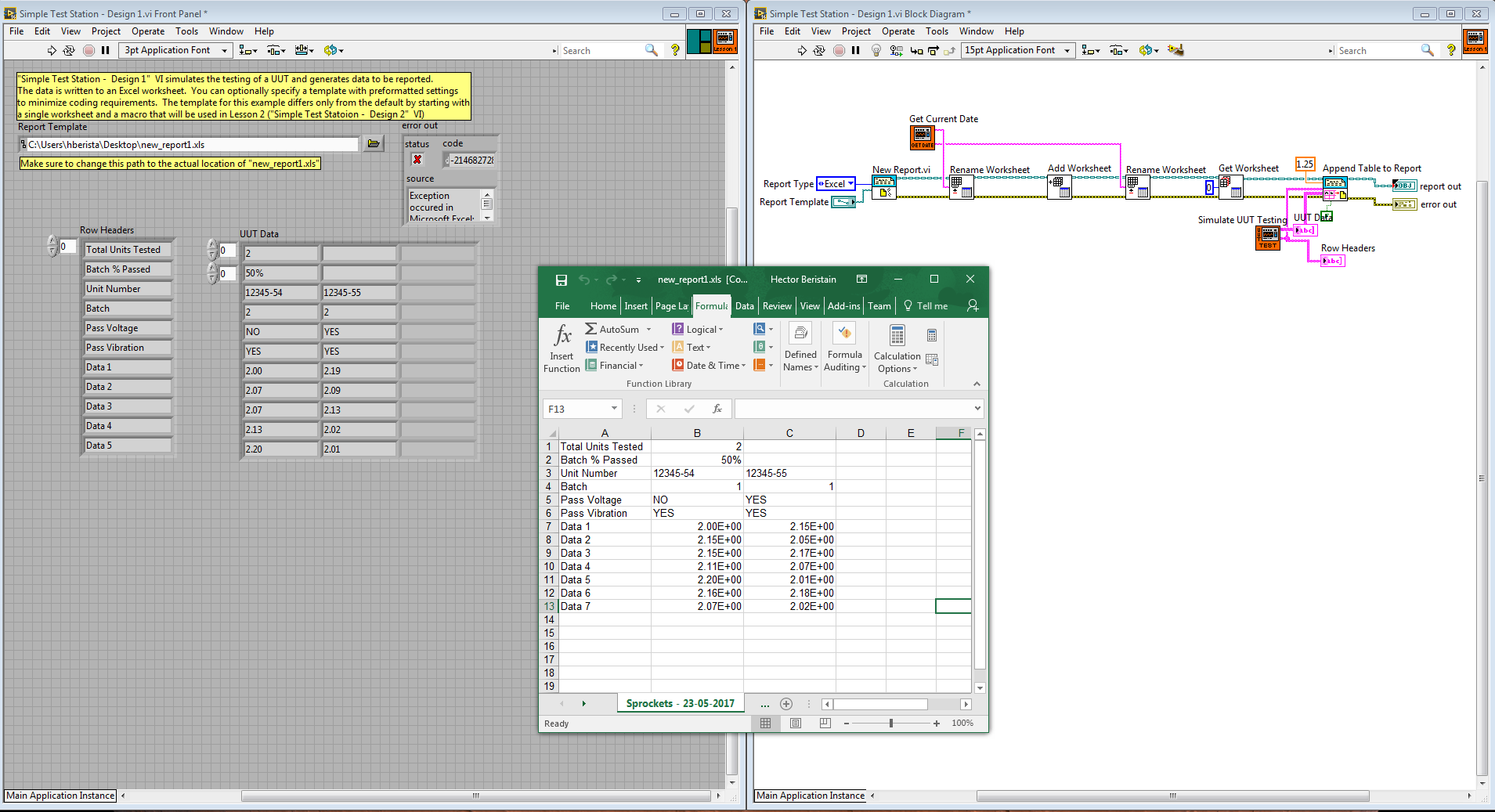Pause execution in the Front Panel toolbar
Screen dimensions: 1495x812
coord(105,50)
